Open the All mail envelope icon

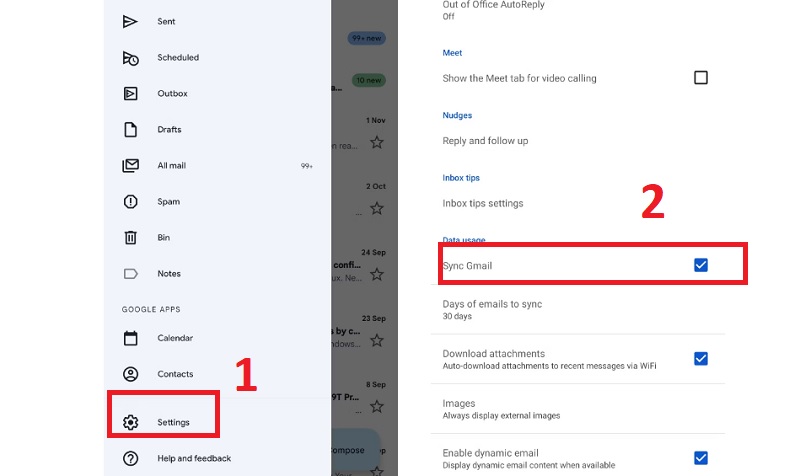[x=131, y=165]
